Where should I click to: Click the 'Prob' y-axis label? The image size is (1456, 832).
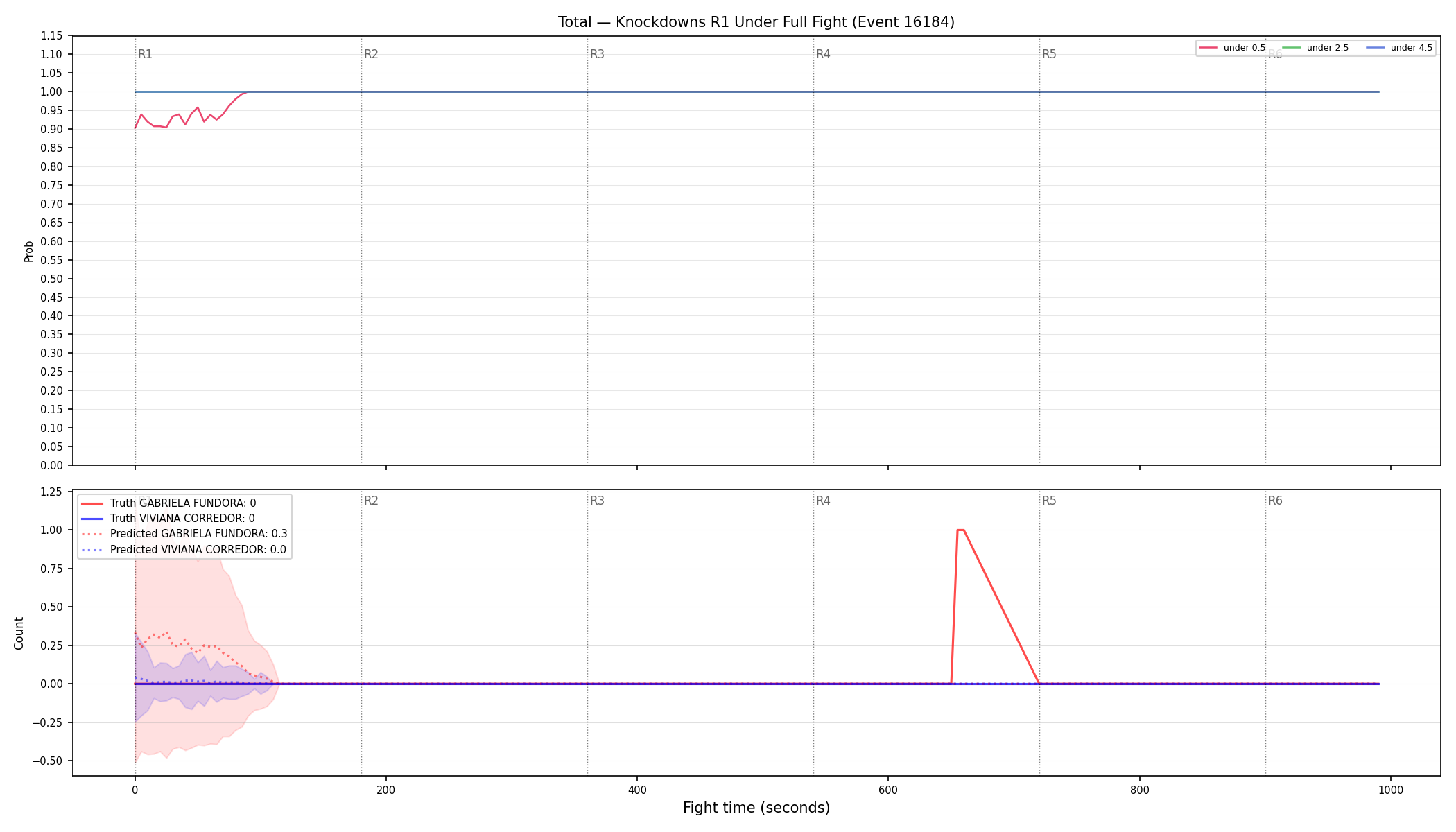[x=28, y=251]
